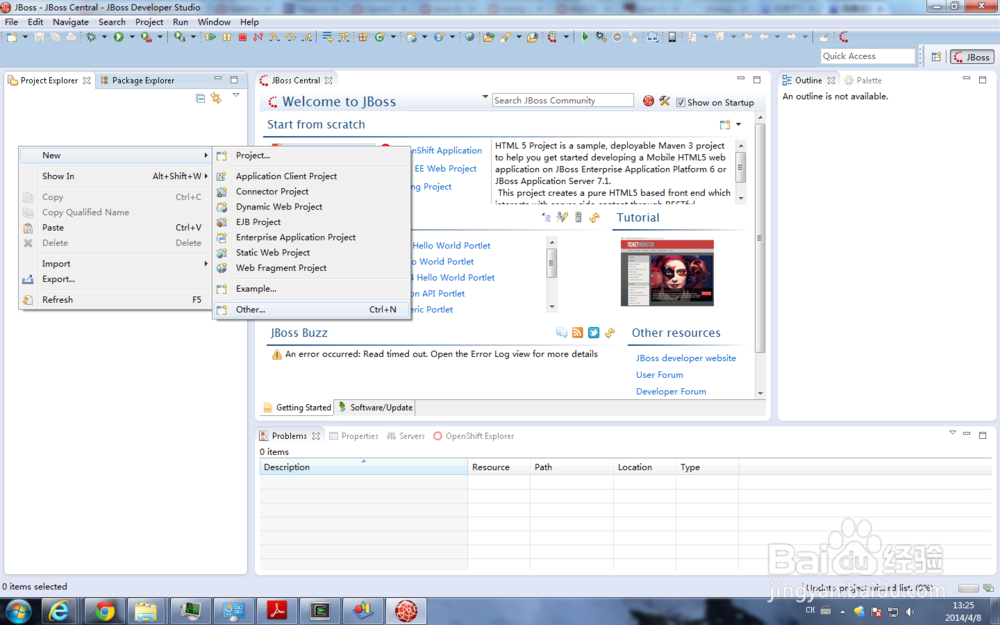The image size is (1000, 625).
Task: Click the Chrome taskbar icon
Action: [105, 611]
